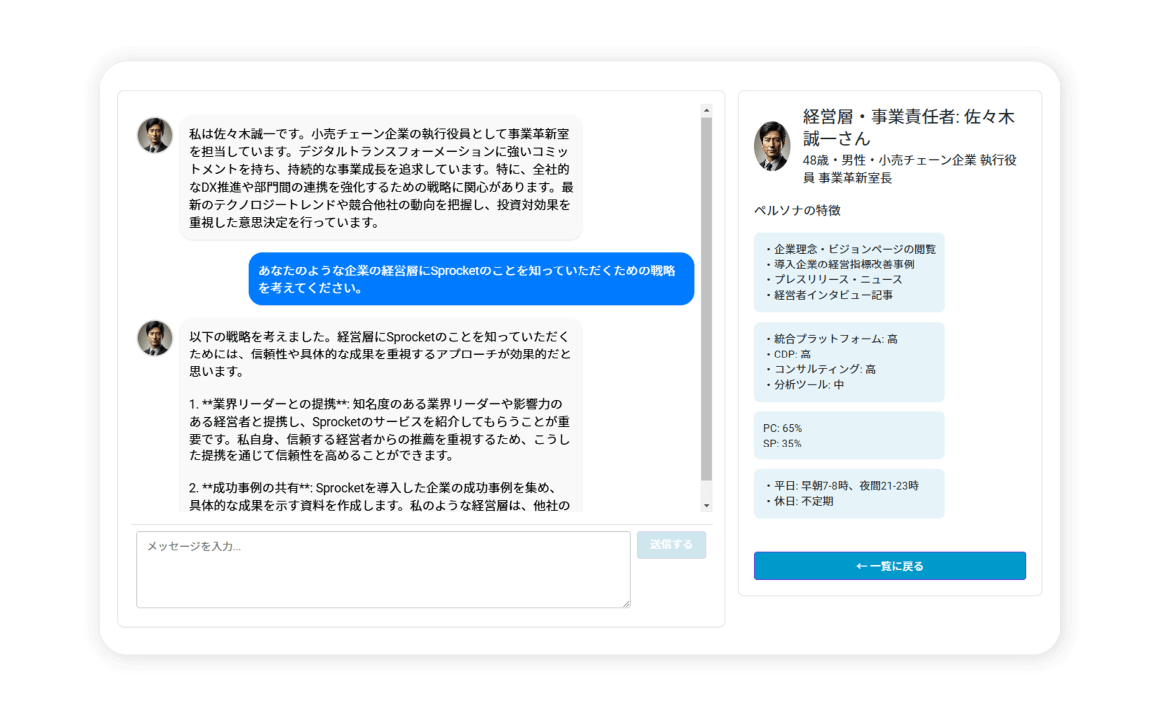
Task: Click the ペルソナの特徴 heading
Action: tap(797, 210)
